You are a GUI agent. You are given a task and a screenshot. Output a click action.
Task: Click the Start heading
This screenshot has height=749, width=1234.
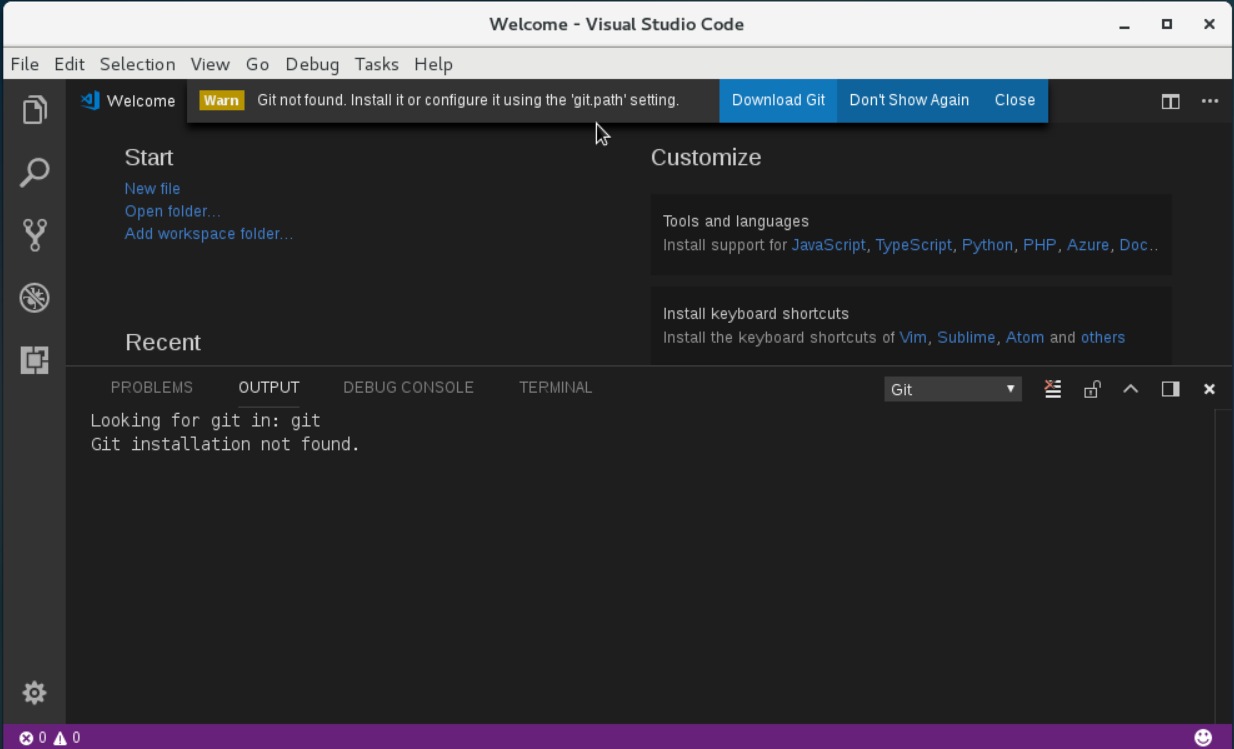click(148, 157)
